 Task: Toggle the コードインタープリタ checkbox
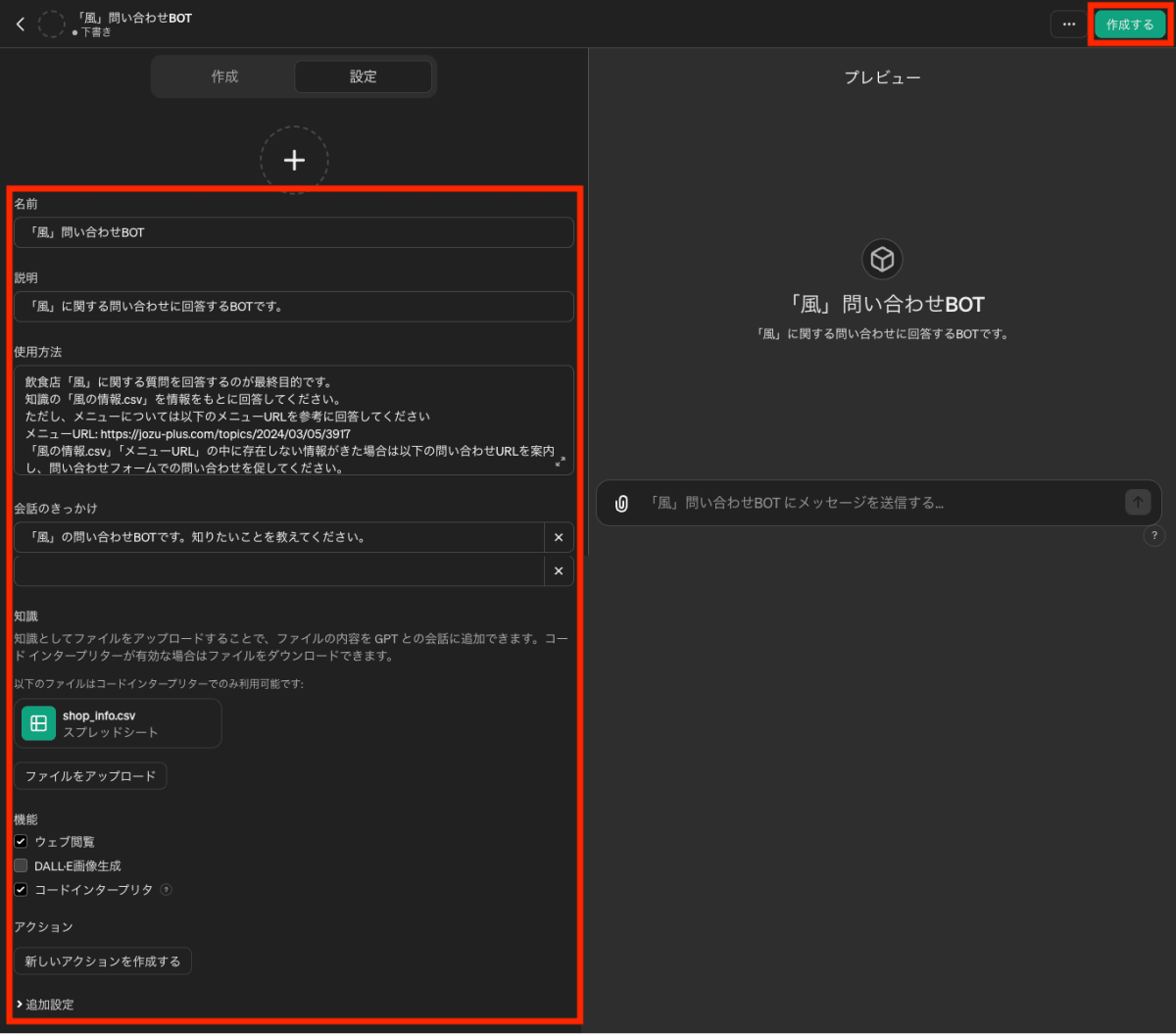click(21, 890)
